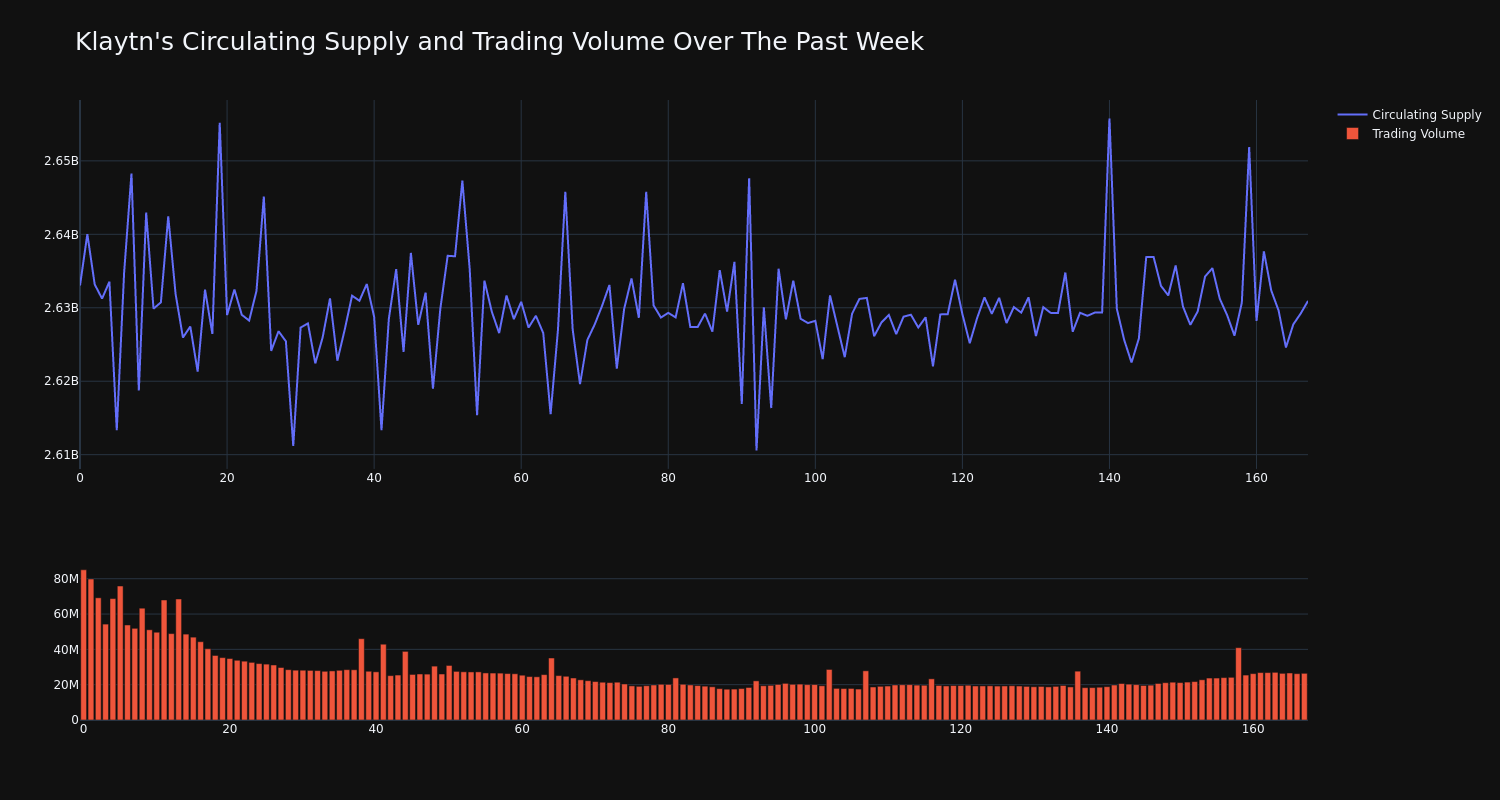Click the supply low point near hour 92

(756, 449)
